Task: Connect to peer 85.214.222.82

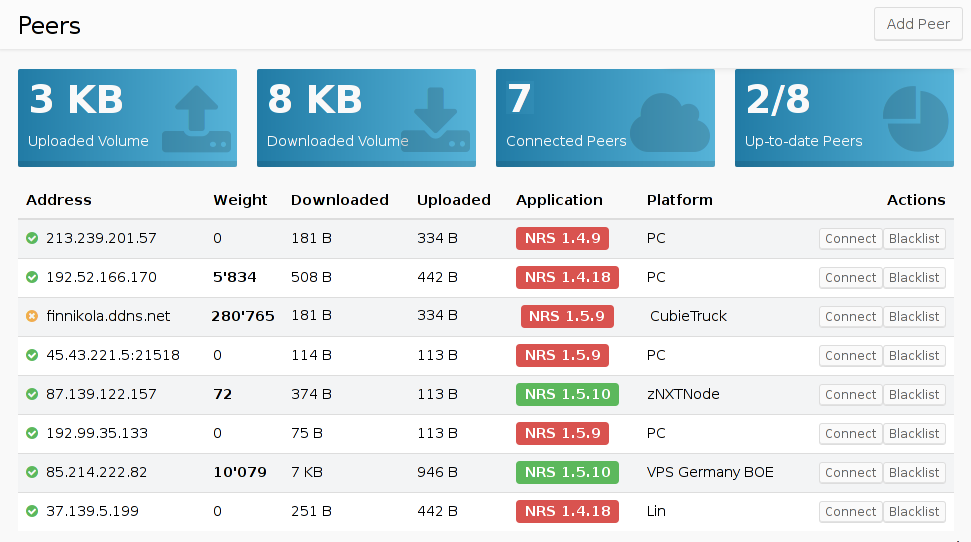Action: click(850, 473)
